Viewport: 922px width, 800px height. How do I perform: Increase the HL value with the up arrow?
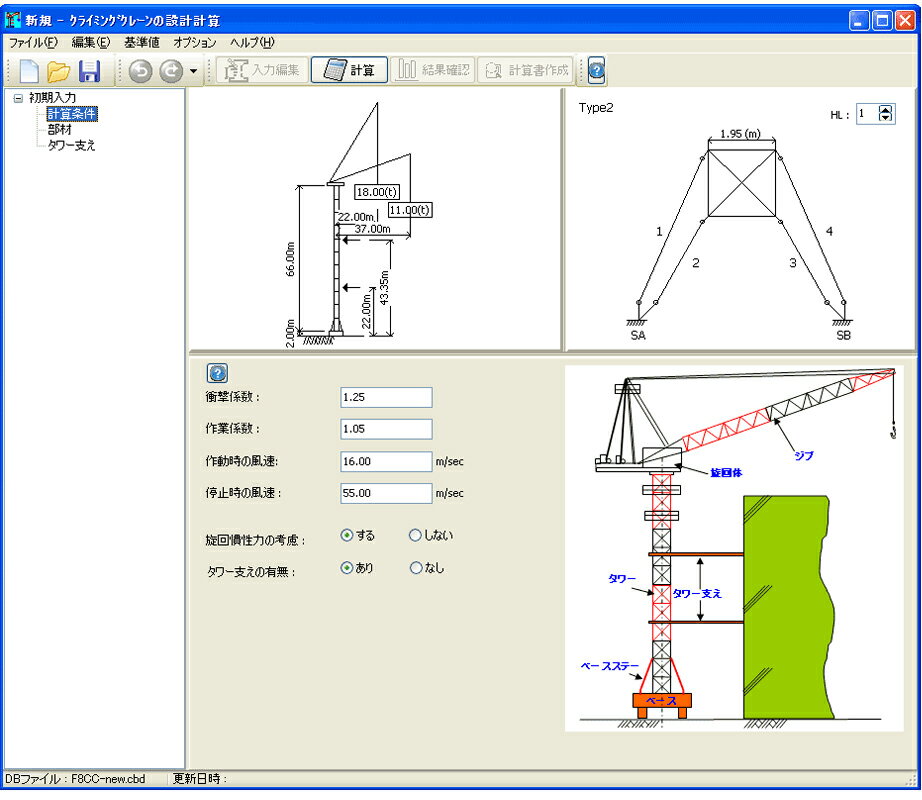(x=886, y=109)
